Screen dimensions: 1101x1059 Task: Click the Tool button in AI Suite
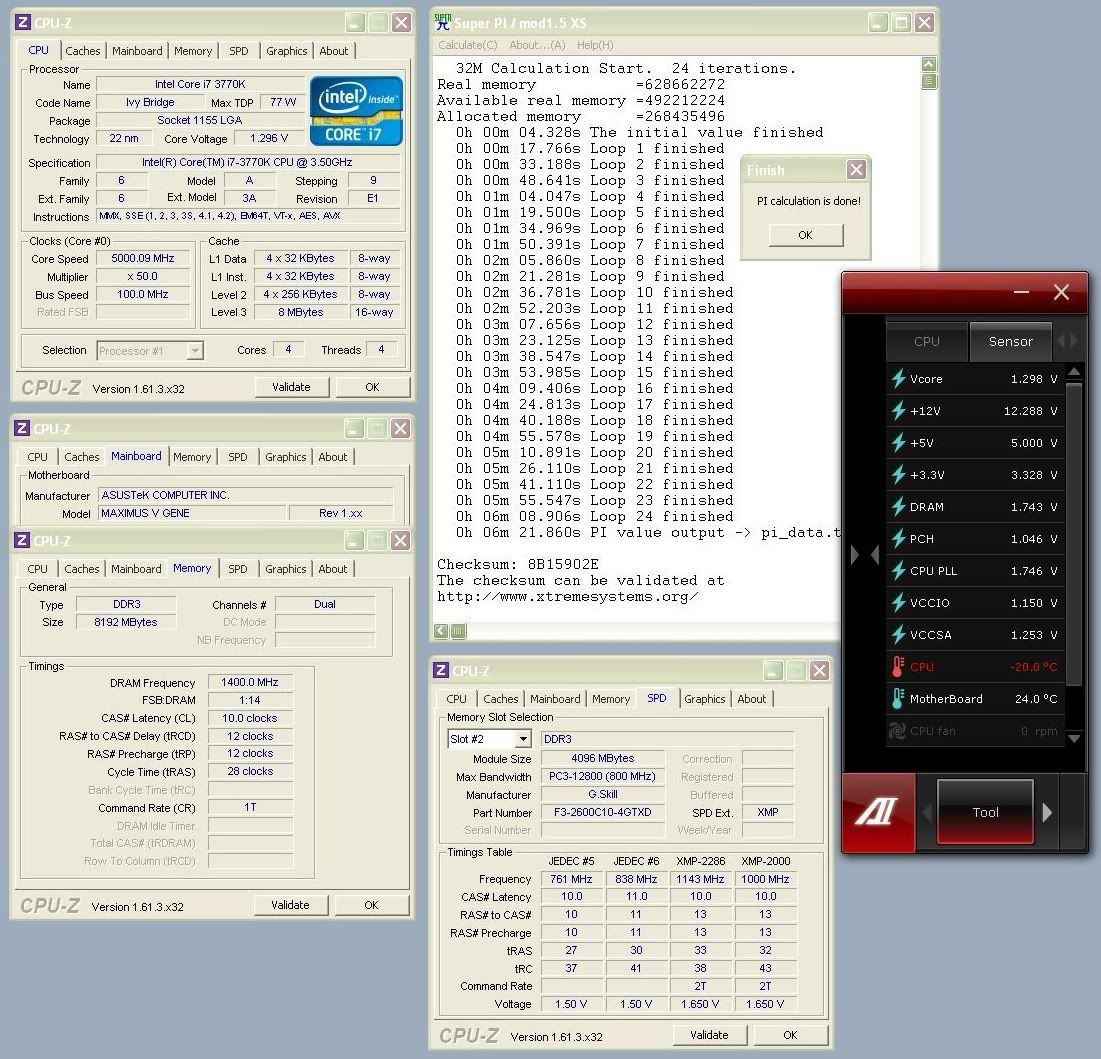pyautogui.click(x=985, y=813)
